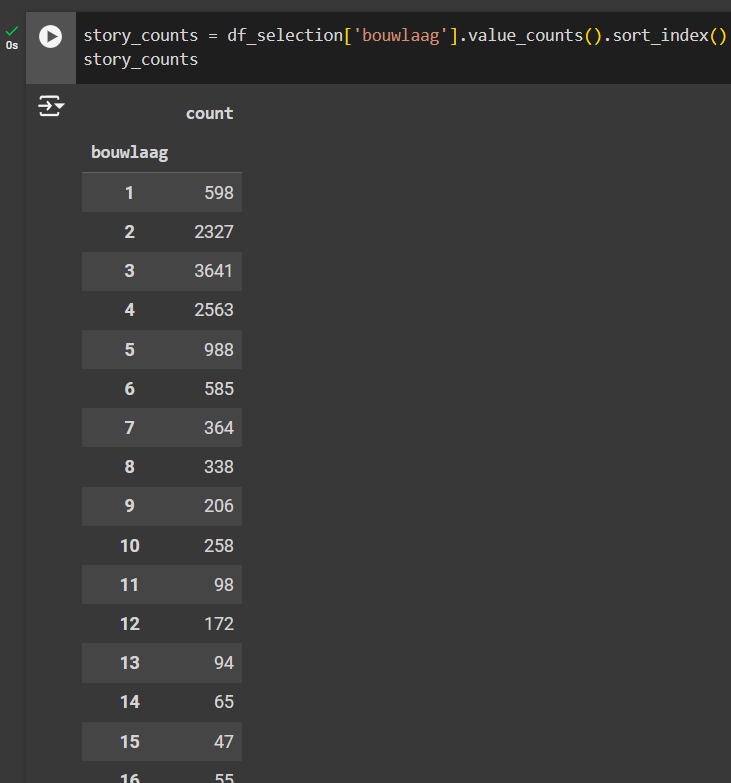Click the count value 172
The height and width of the screenshot is (783, 731).
tap(217, 624)
